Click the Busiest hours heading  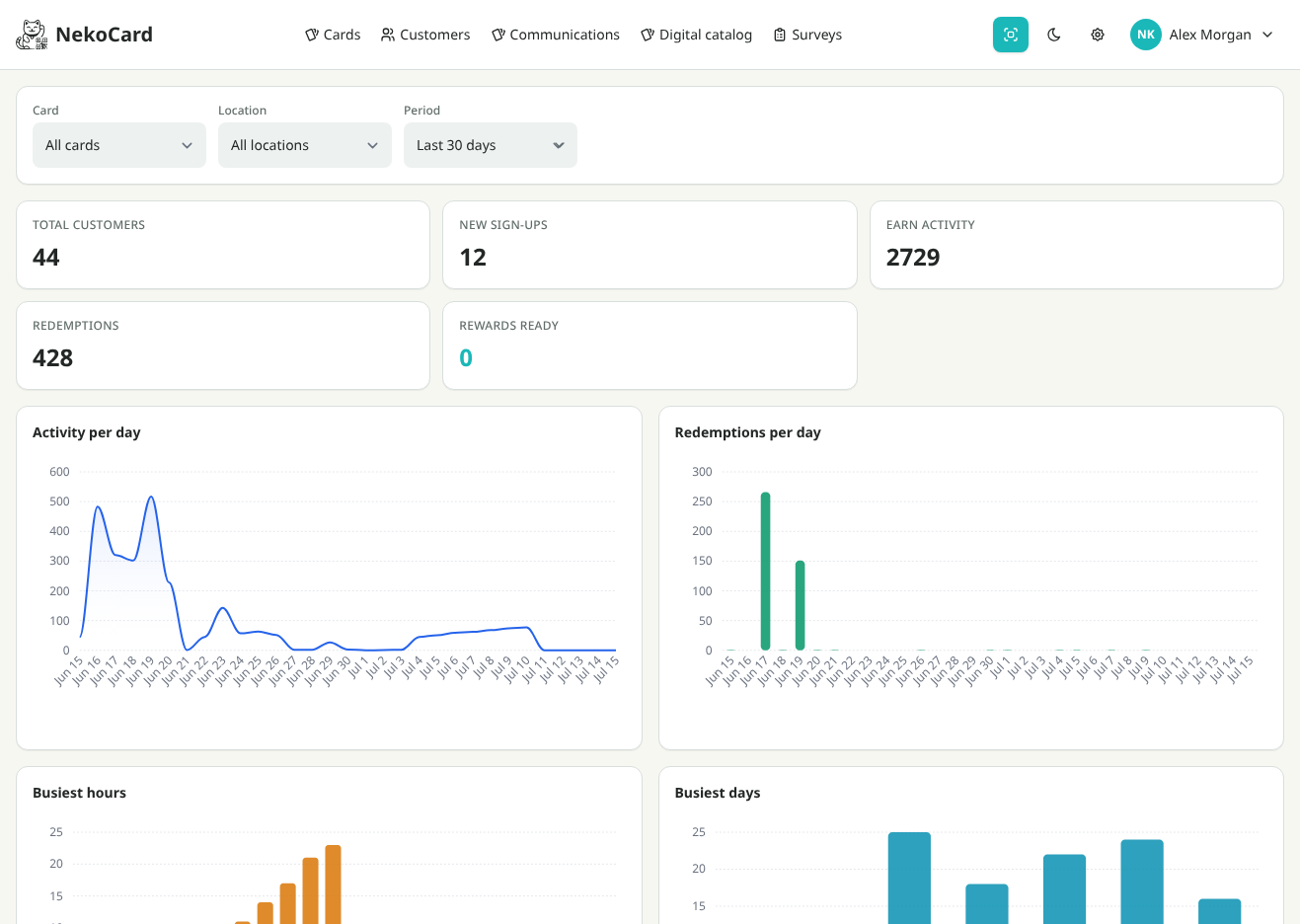[80, 793]
